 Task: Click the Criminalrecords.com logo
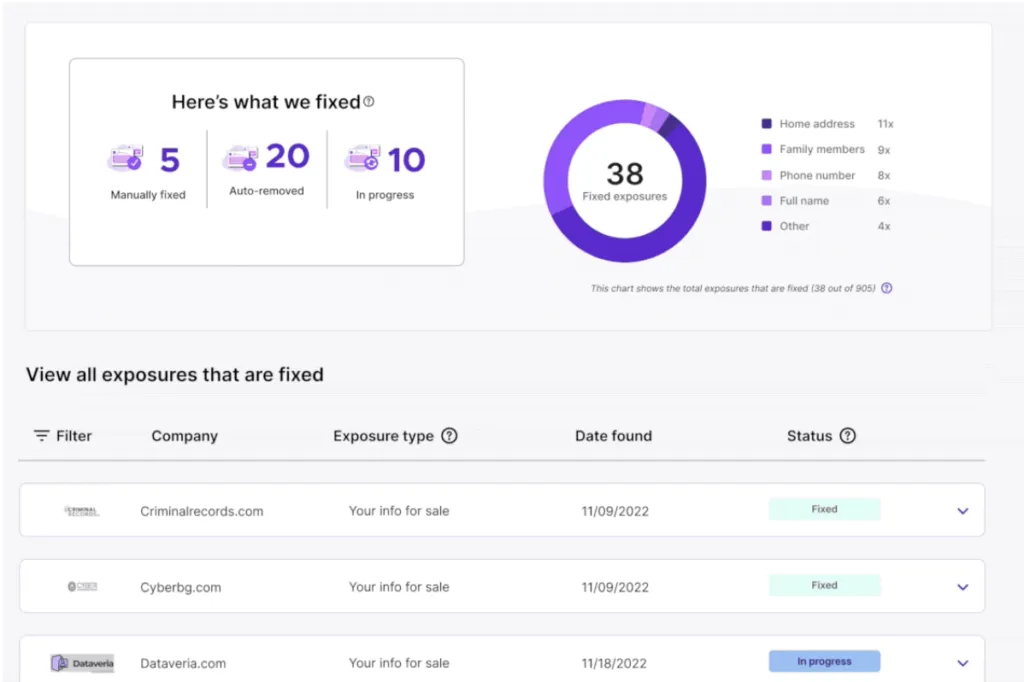click(x=82, y=511)
